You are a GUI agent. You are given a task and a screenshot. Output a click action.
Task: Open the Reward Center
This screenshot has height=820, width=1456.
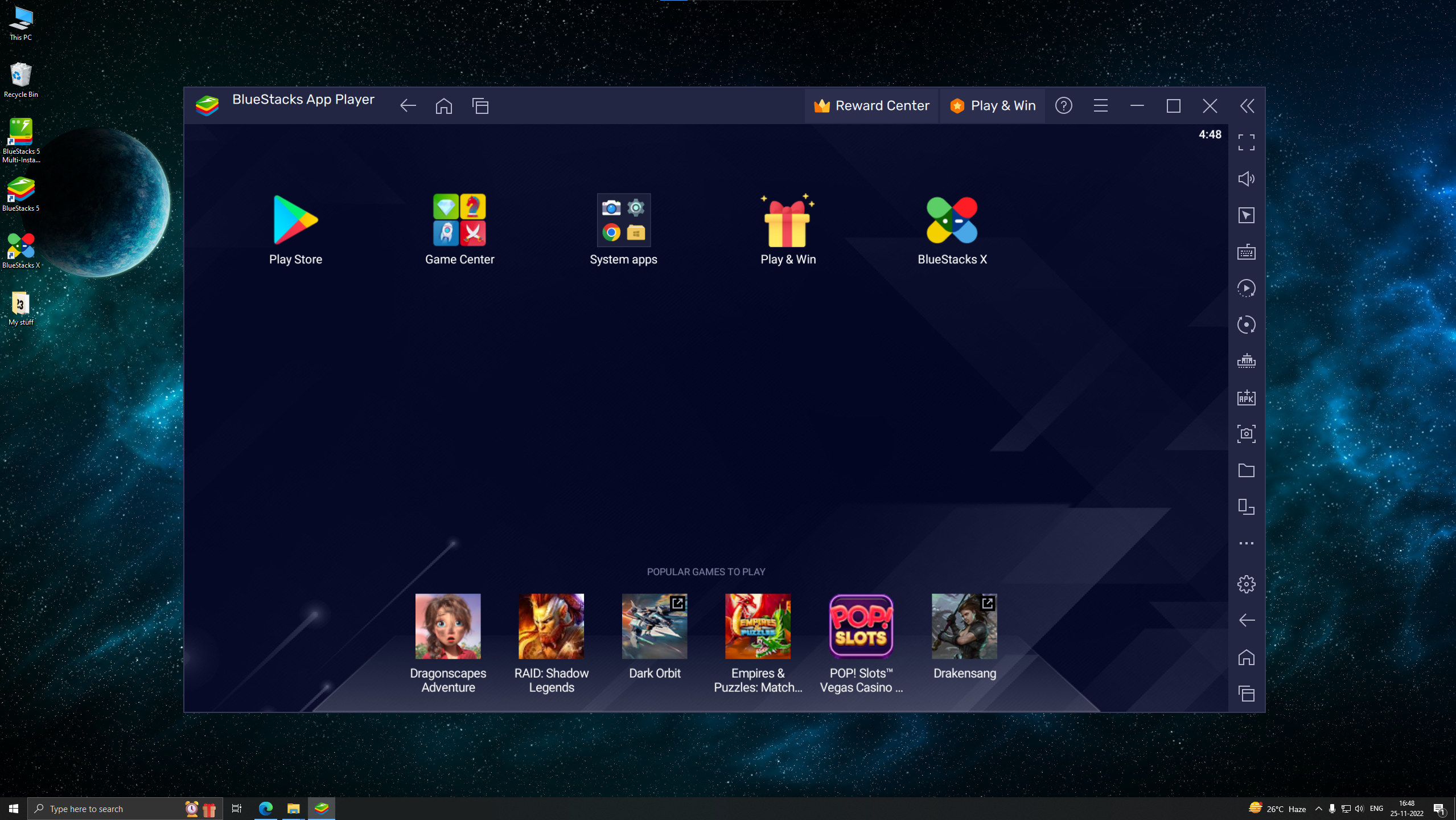click(x=871, y=106)
